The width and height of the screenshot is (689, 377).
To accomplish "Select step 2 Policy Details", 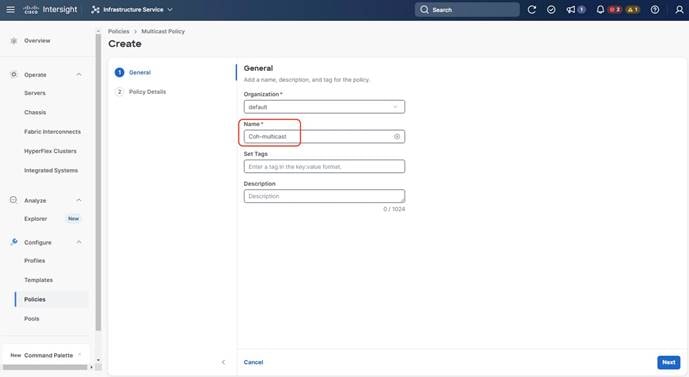I will 141,92.
